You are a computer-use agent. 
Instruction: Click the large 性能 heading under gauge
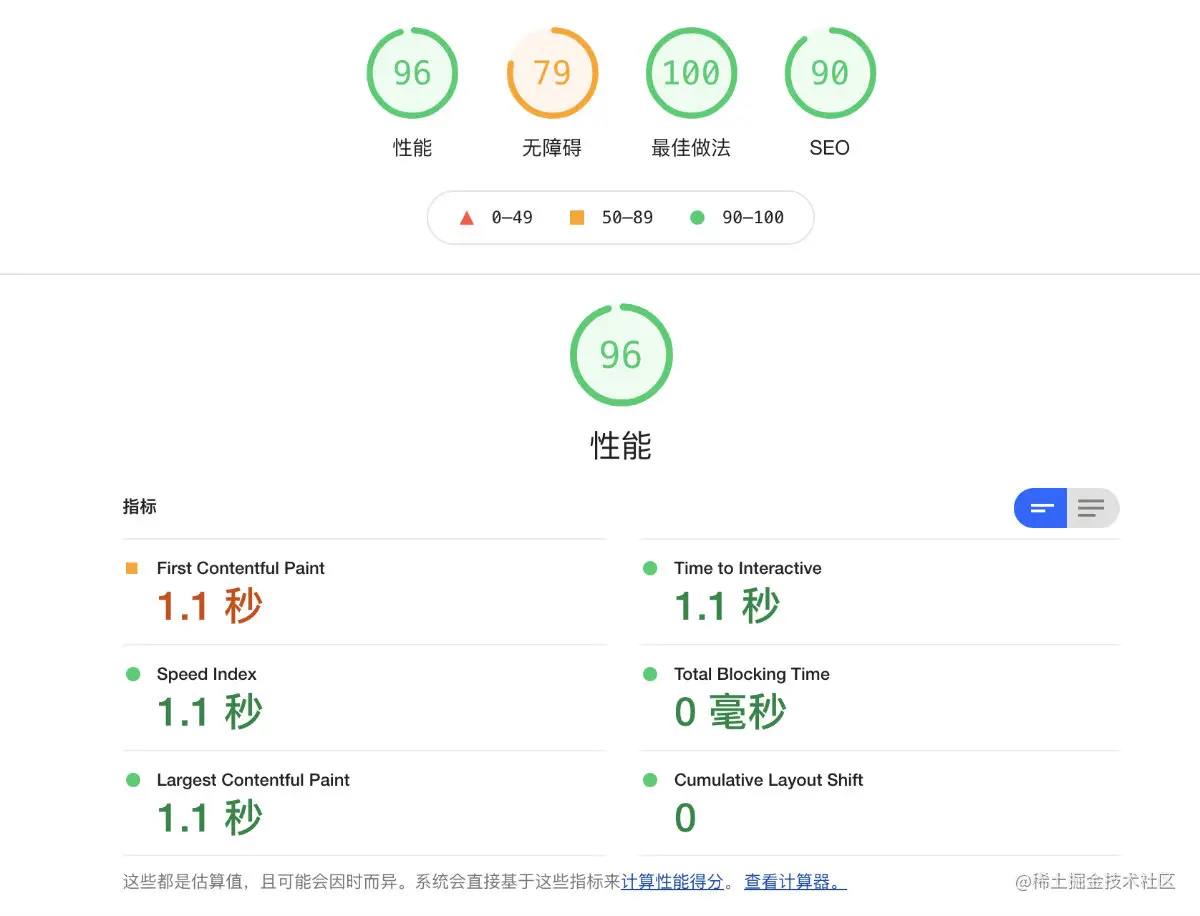(621, 445)
